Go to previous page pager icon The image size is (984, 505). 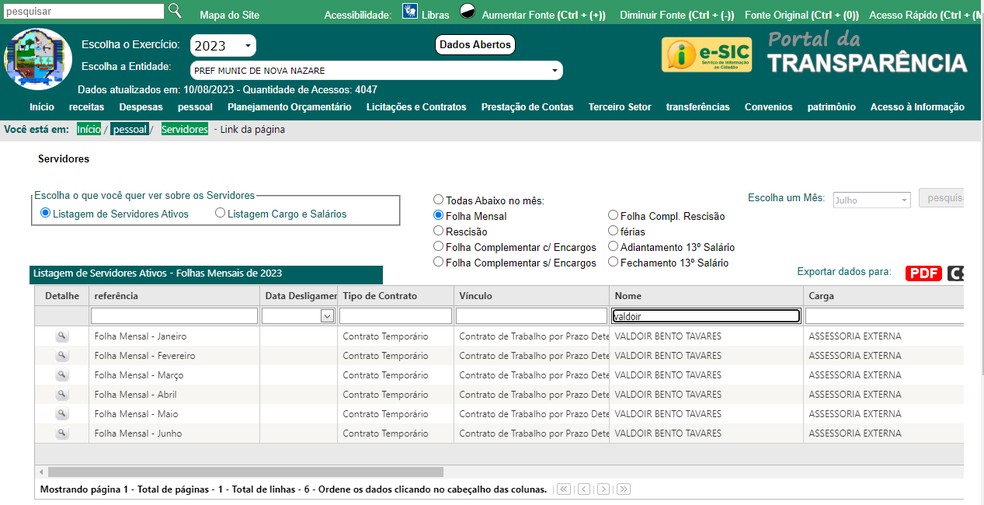[584, 489]
